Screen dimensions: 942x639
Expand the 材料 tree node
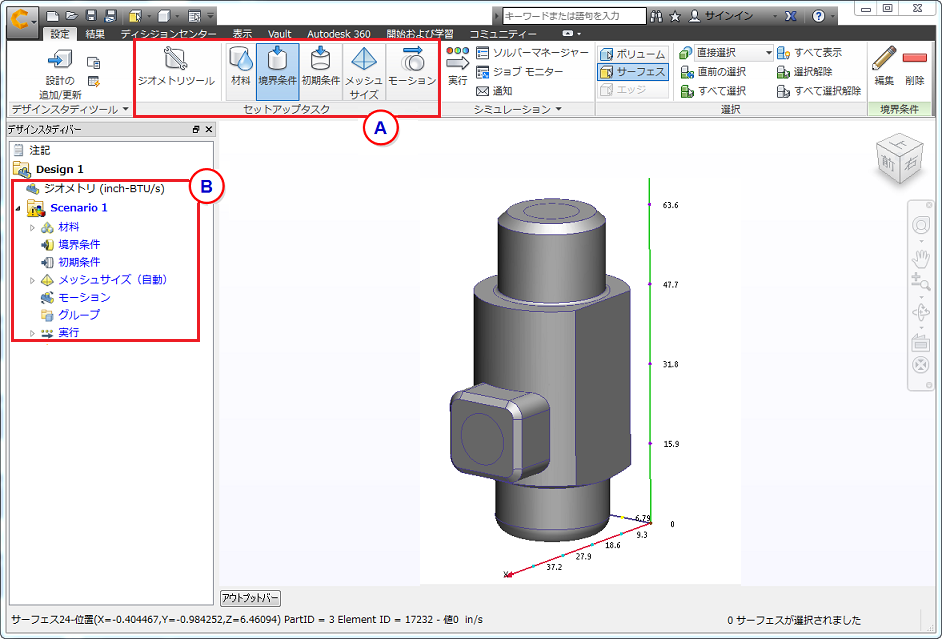tap(32, 228)
